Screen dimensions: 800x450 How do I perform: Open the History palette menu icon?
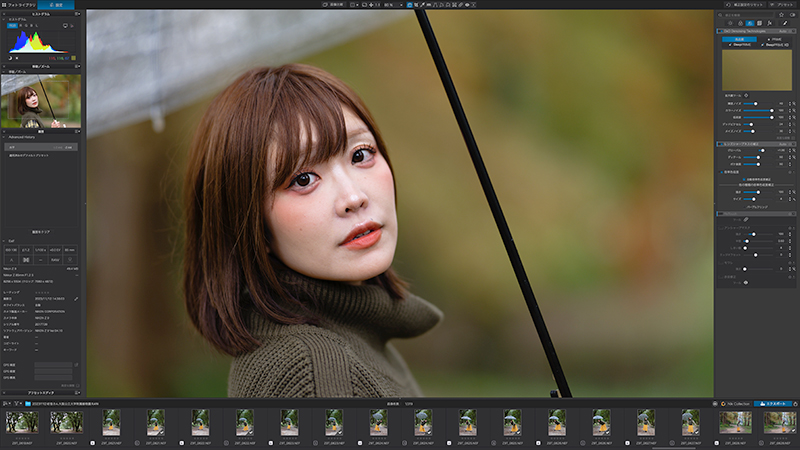[78, 132]
